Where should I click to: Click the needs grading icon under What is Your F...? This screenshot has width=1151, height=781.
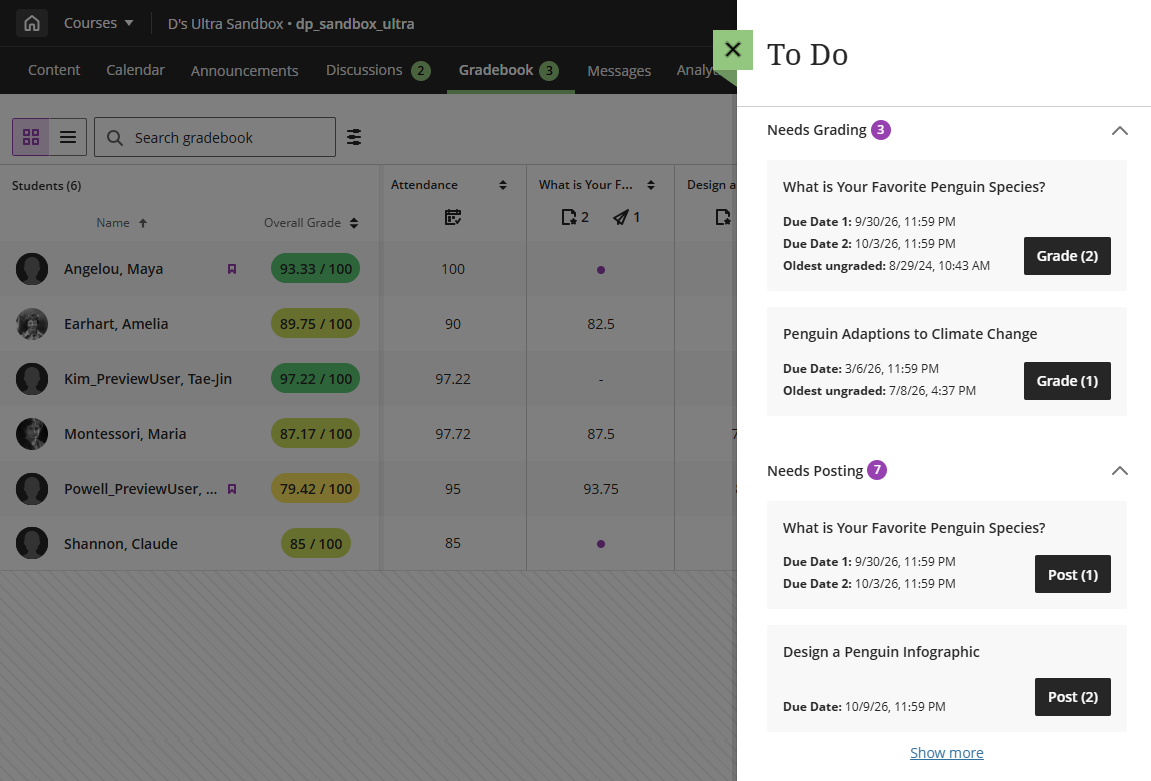[x=568, y=217]
